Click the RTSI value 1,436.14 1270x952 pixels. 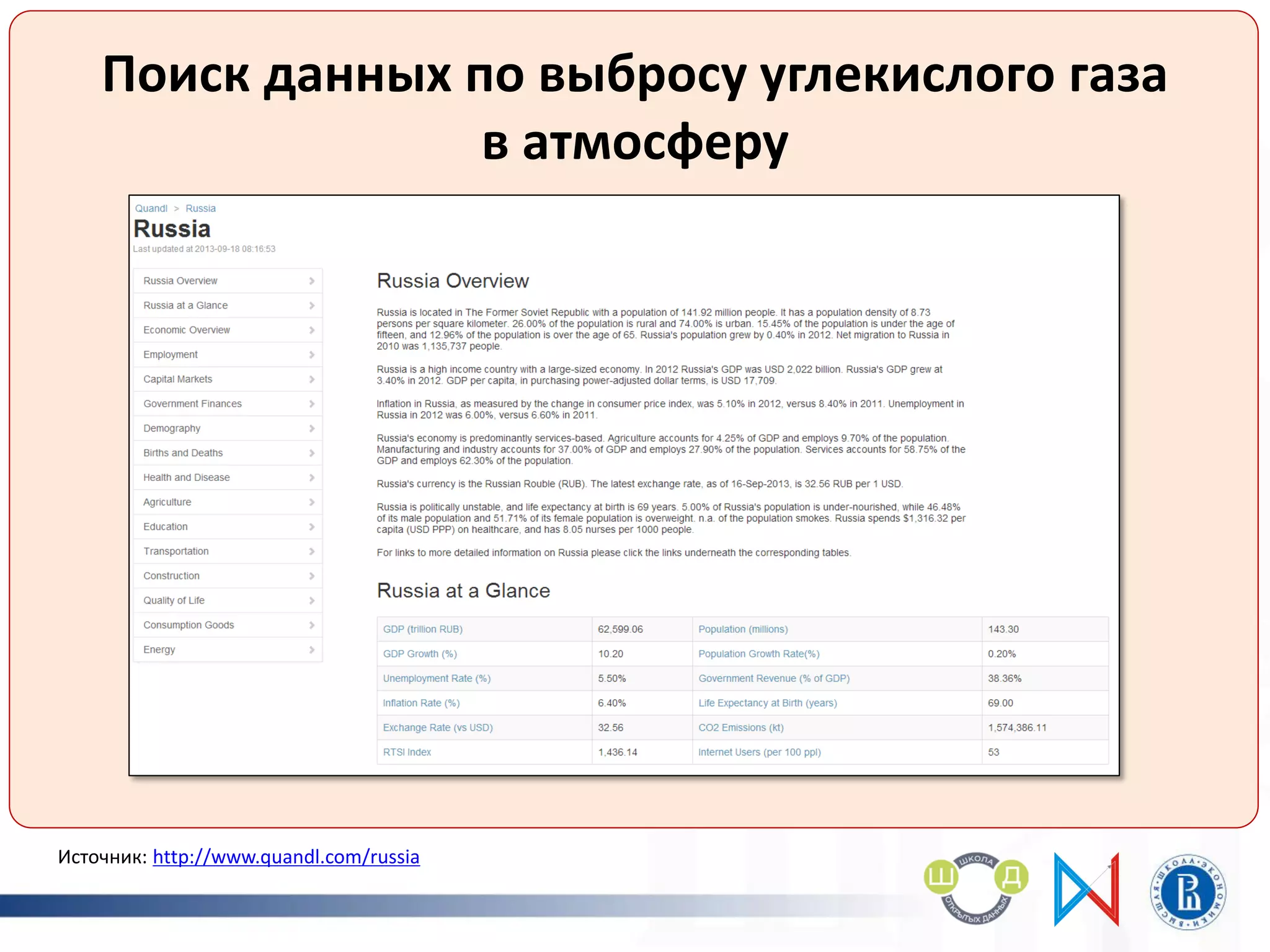coord(618,752)
